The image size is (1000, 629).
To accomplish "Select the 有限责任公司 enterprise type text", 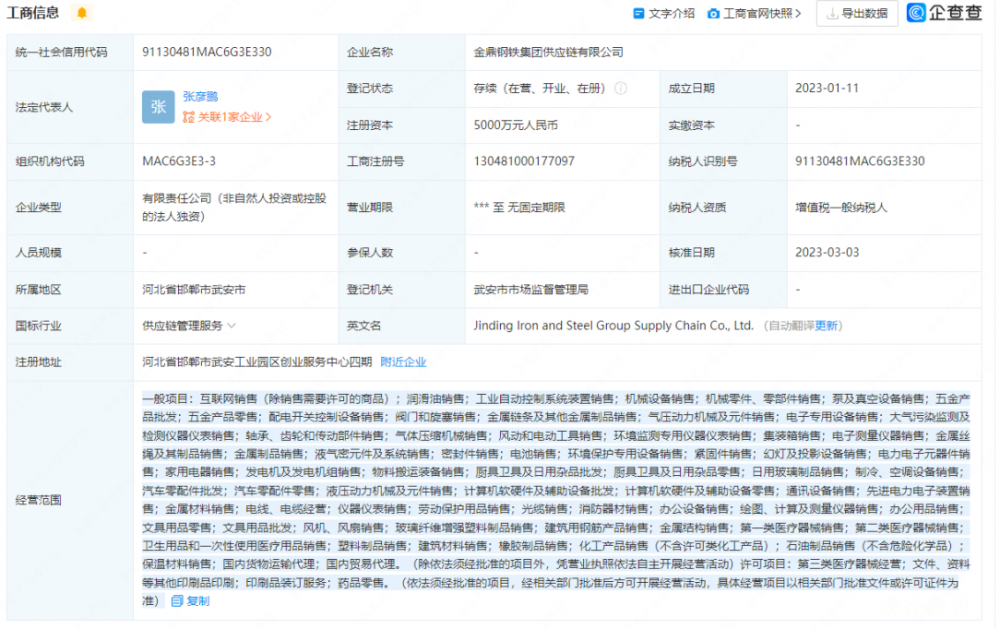I will tap(234, 207).
